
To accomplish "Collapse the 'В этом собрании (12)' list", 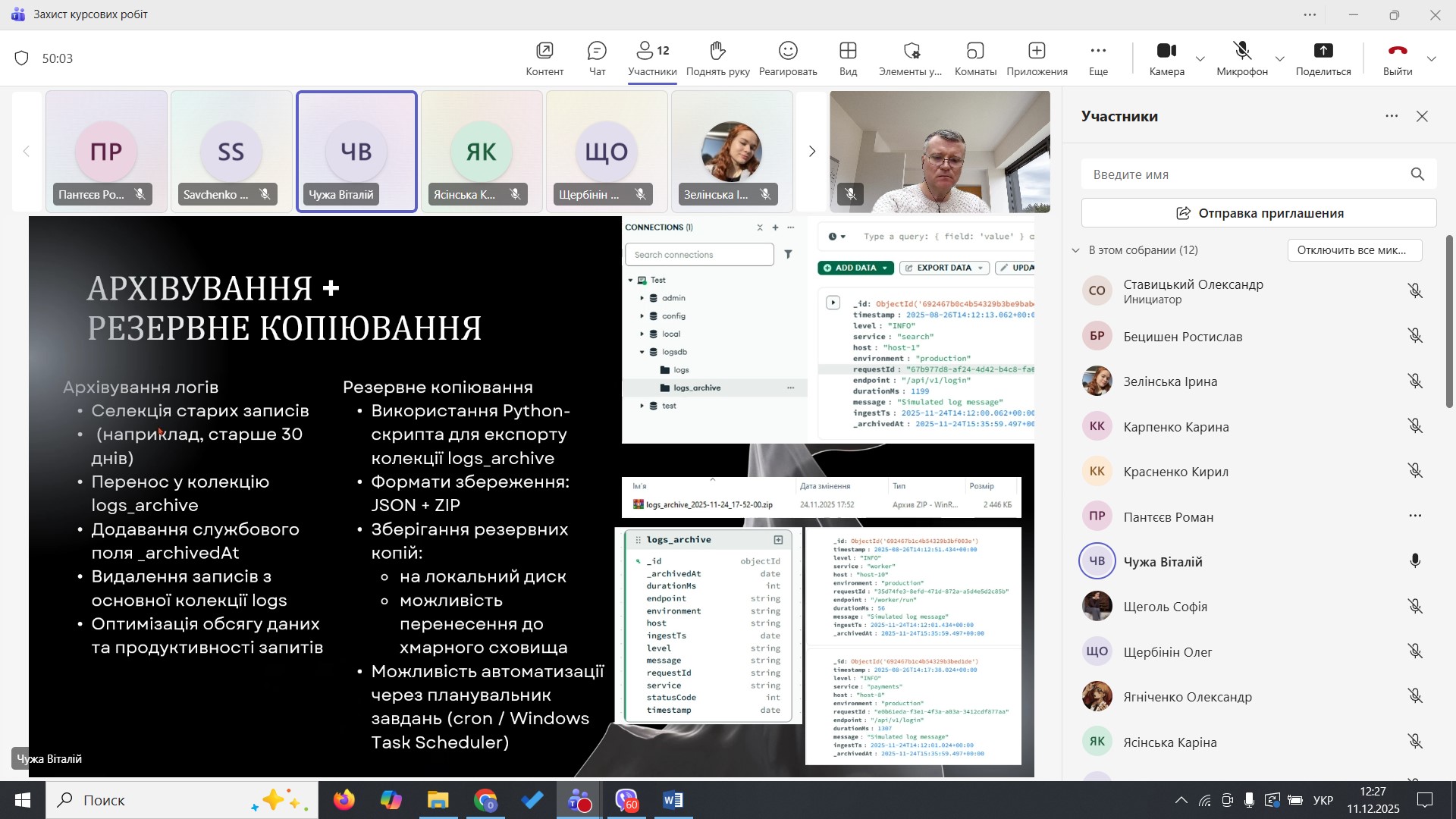I will tap(1075, 250).
